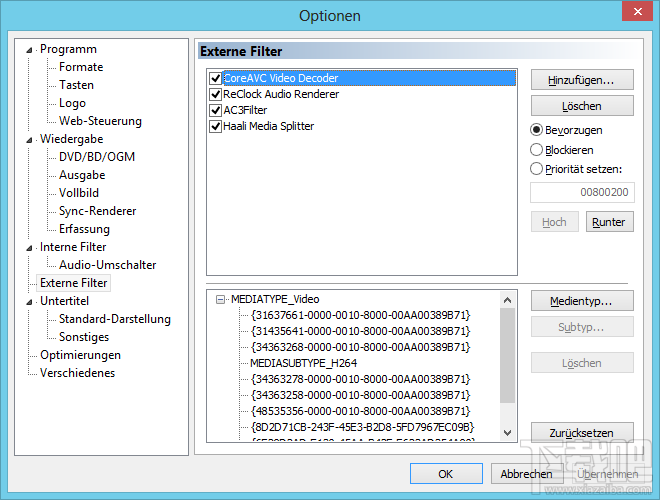Viewport: 660px width, 500px height.
Task: Uncheck the CoreAVC Video Decoder checkbox
Action: [x=216, y=78]
